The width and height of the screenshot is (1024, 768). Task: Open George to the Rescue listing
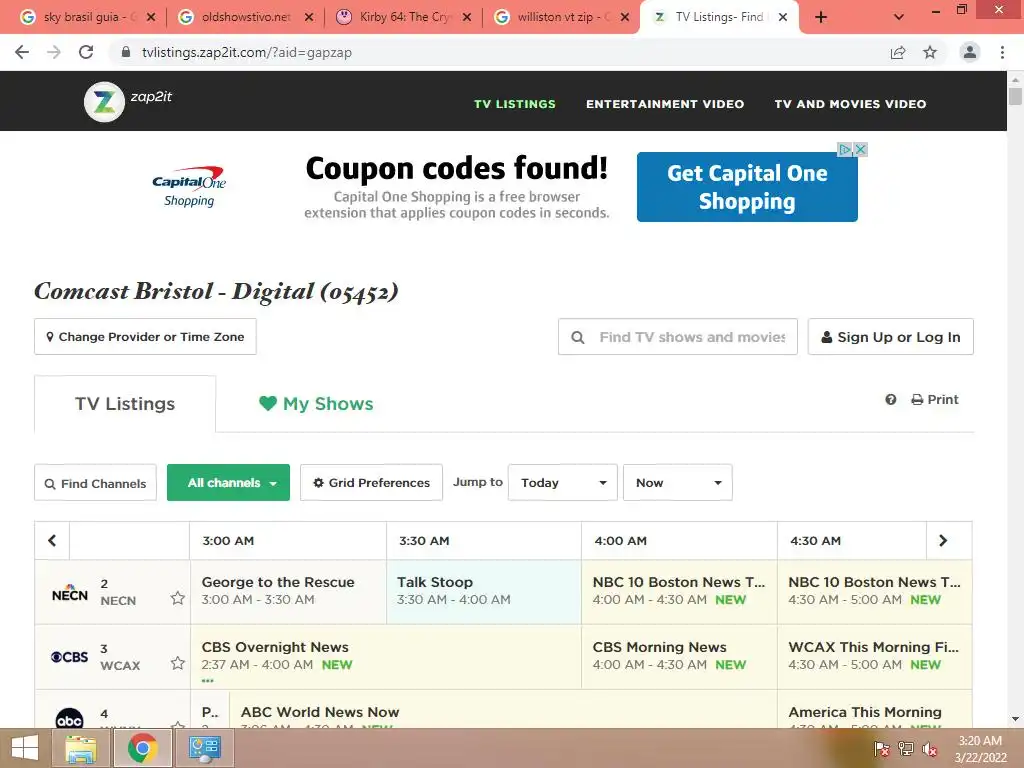288,591
